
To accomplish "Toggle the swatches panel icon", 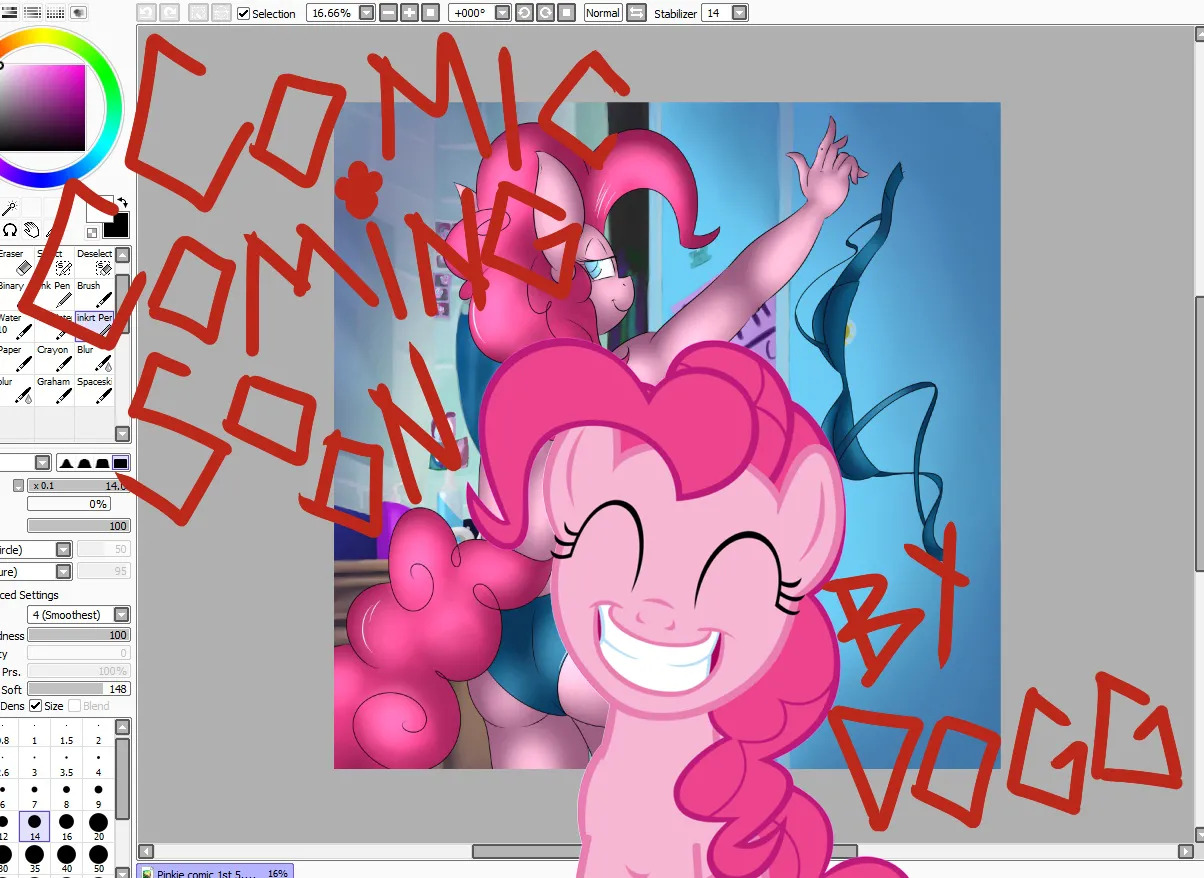I will (x=55, y=13).
